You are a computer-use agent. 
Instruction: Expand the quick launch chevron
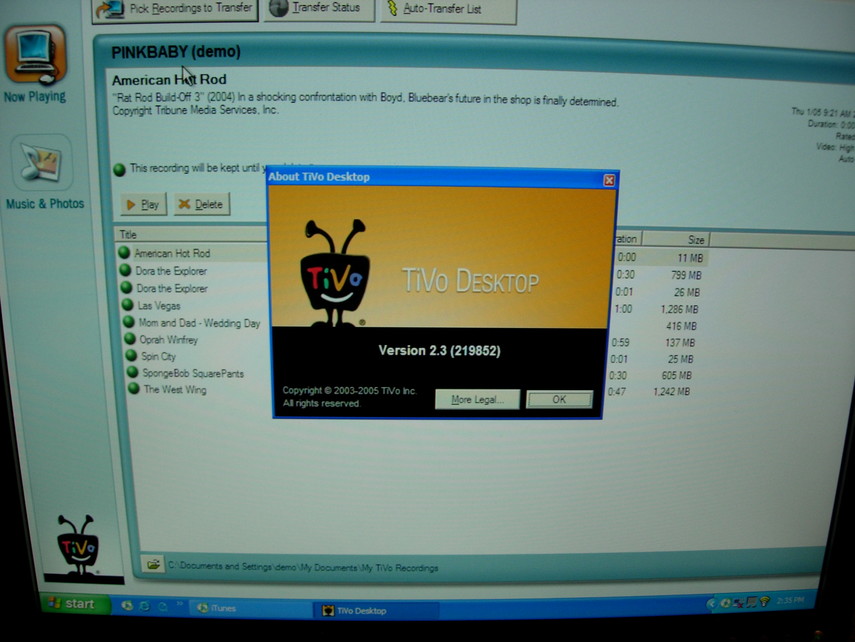click(x=179, y=603)
